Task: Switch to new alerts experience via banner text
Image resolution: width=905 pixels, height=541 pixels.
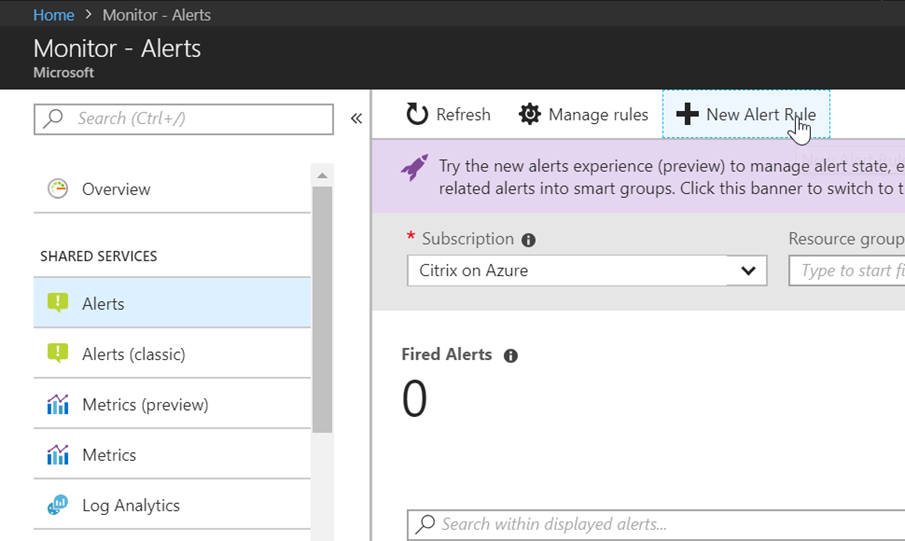Action: click(671, 177)
